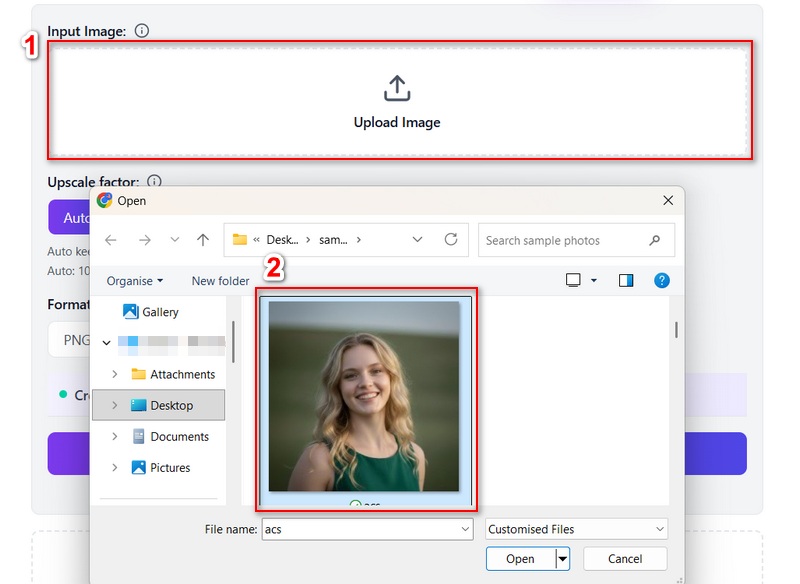This screenshot has height=584, width=800.
Task: Cancel the Open dialog
Action: pos(625,559)
